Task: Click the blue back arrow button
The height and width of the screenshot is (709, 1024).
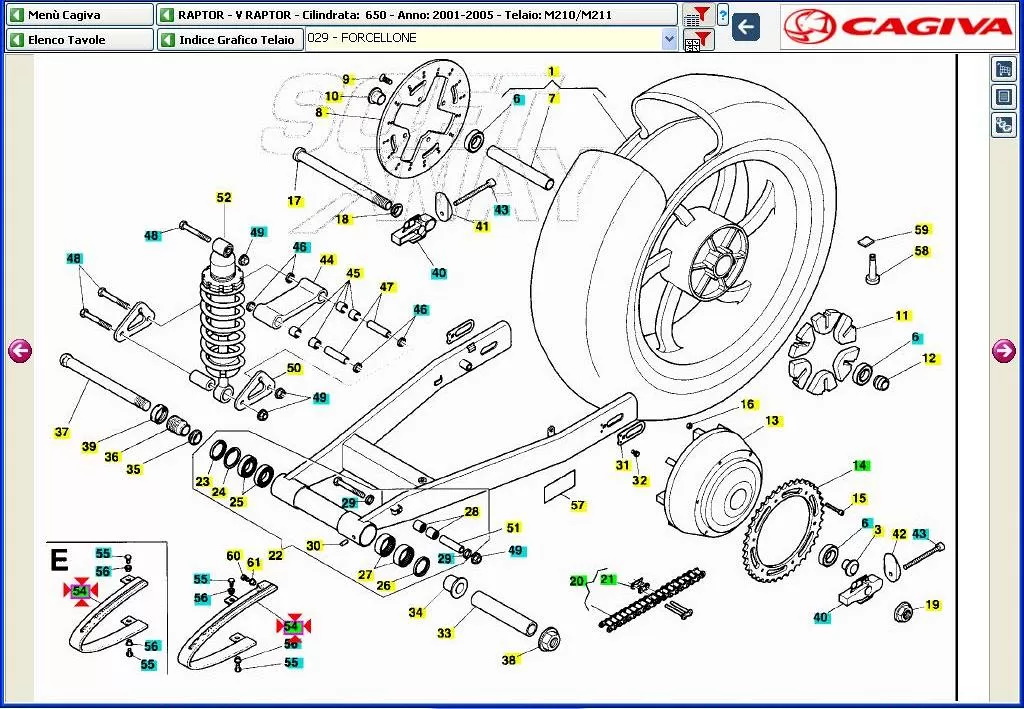Action: click(746, 27)
